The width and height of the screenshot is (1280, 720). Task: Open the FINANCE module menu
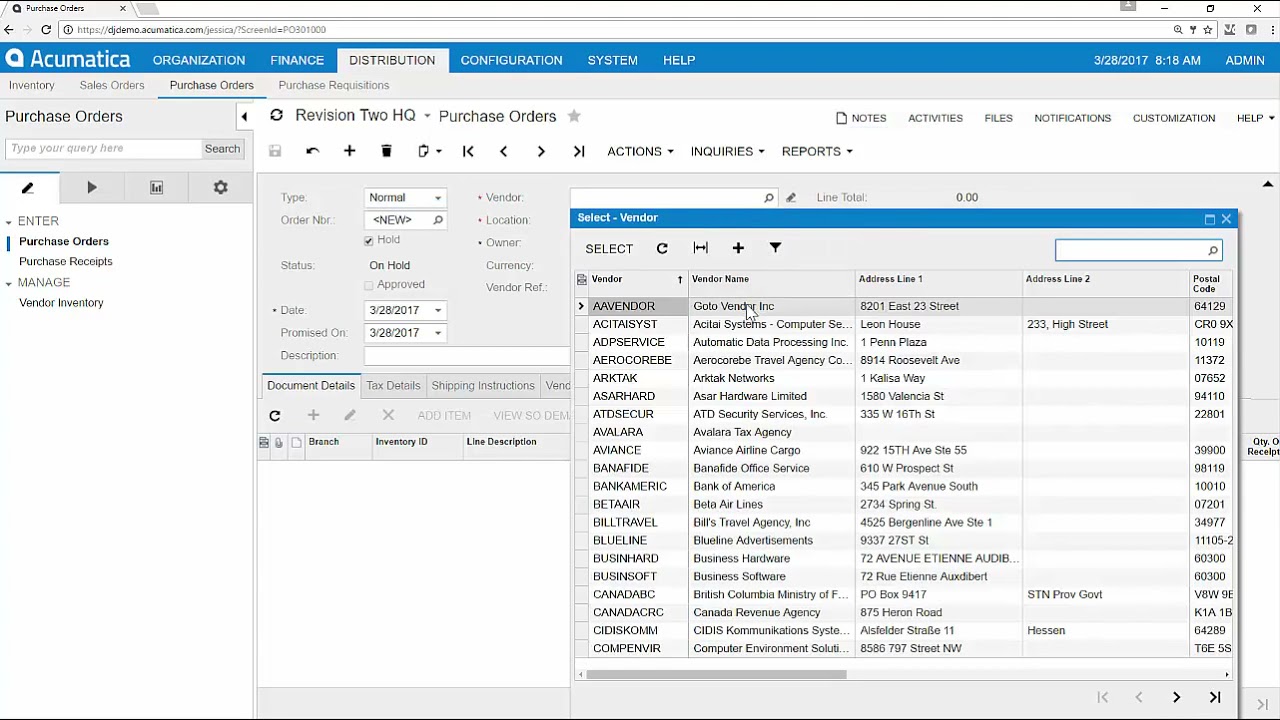tap(297, 60)
